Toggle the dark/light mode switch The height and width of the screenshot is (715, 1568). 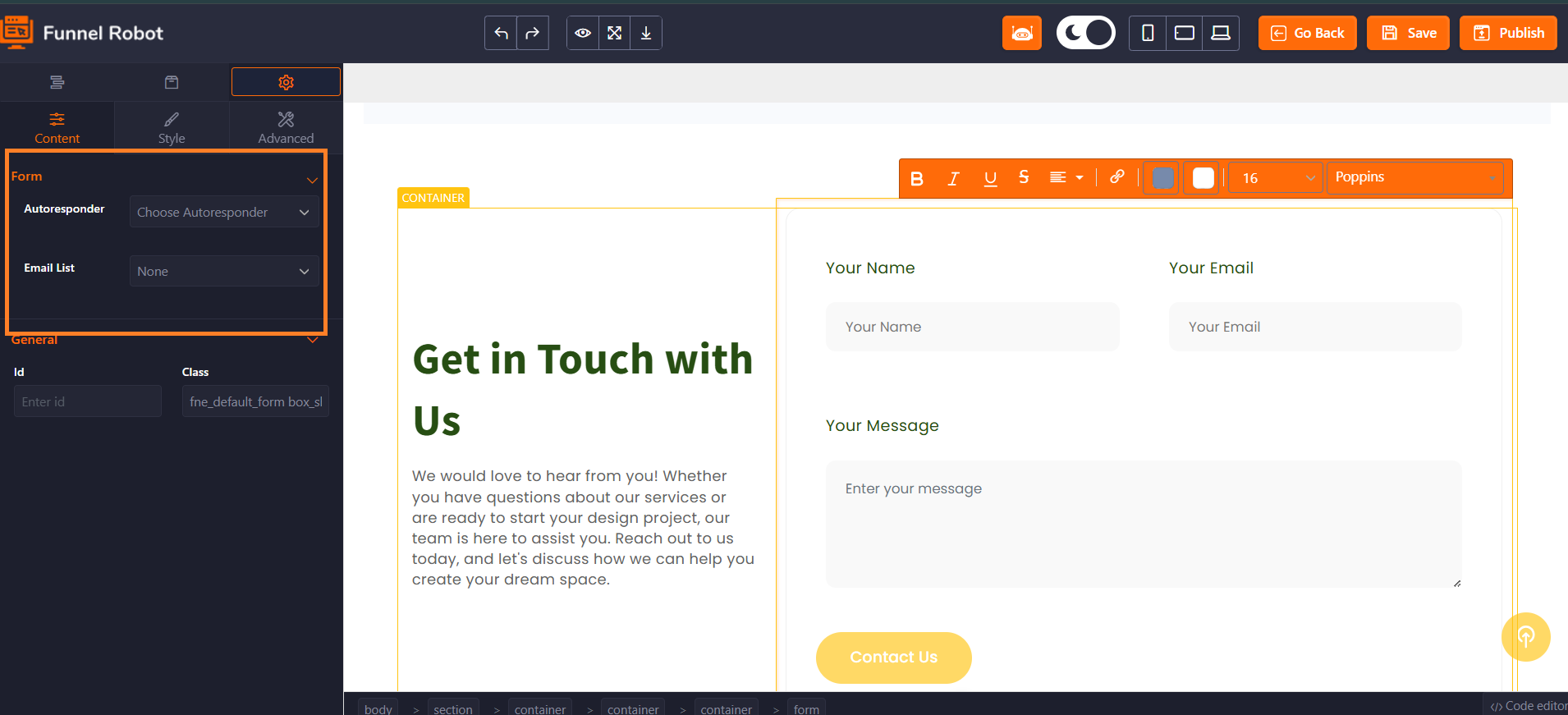pyautogui.click(x=1085, y=33)
